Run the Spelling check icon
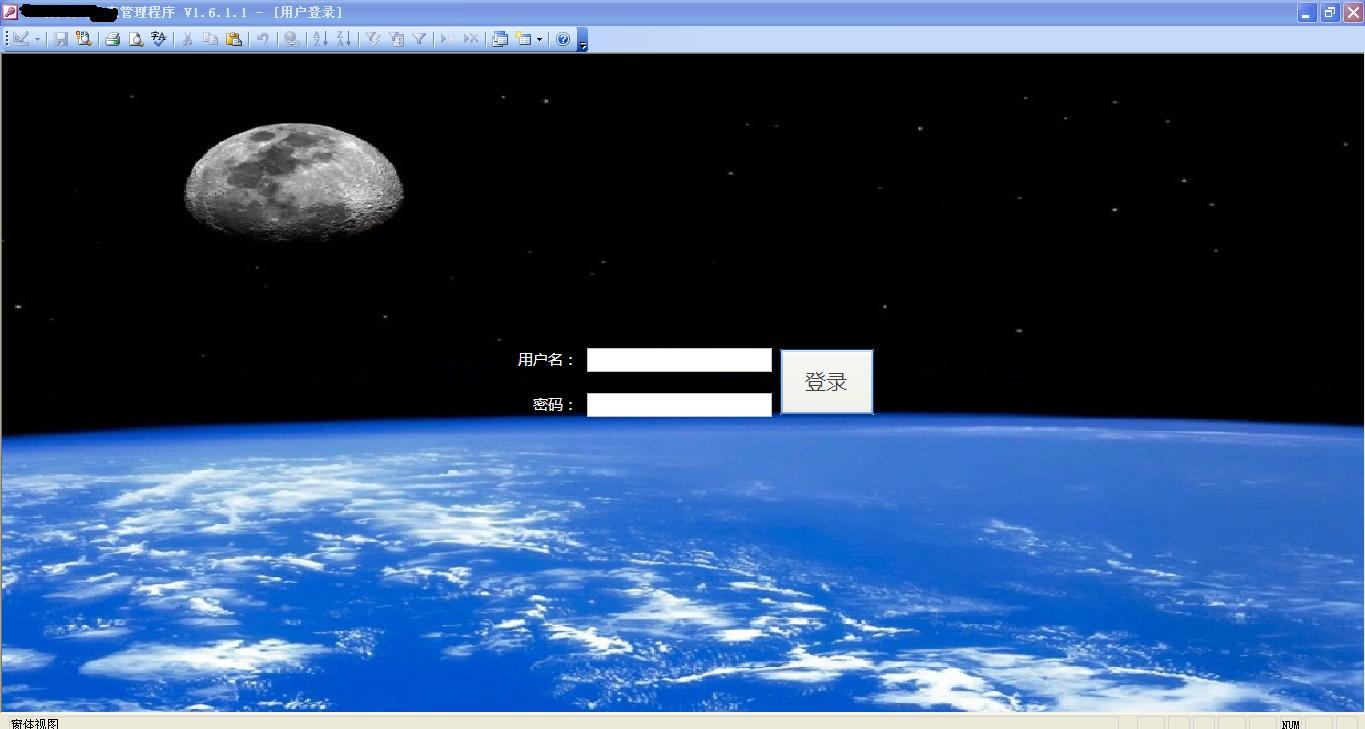Screen dimensions: 1365x729 click(159, 39)
